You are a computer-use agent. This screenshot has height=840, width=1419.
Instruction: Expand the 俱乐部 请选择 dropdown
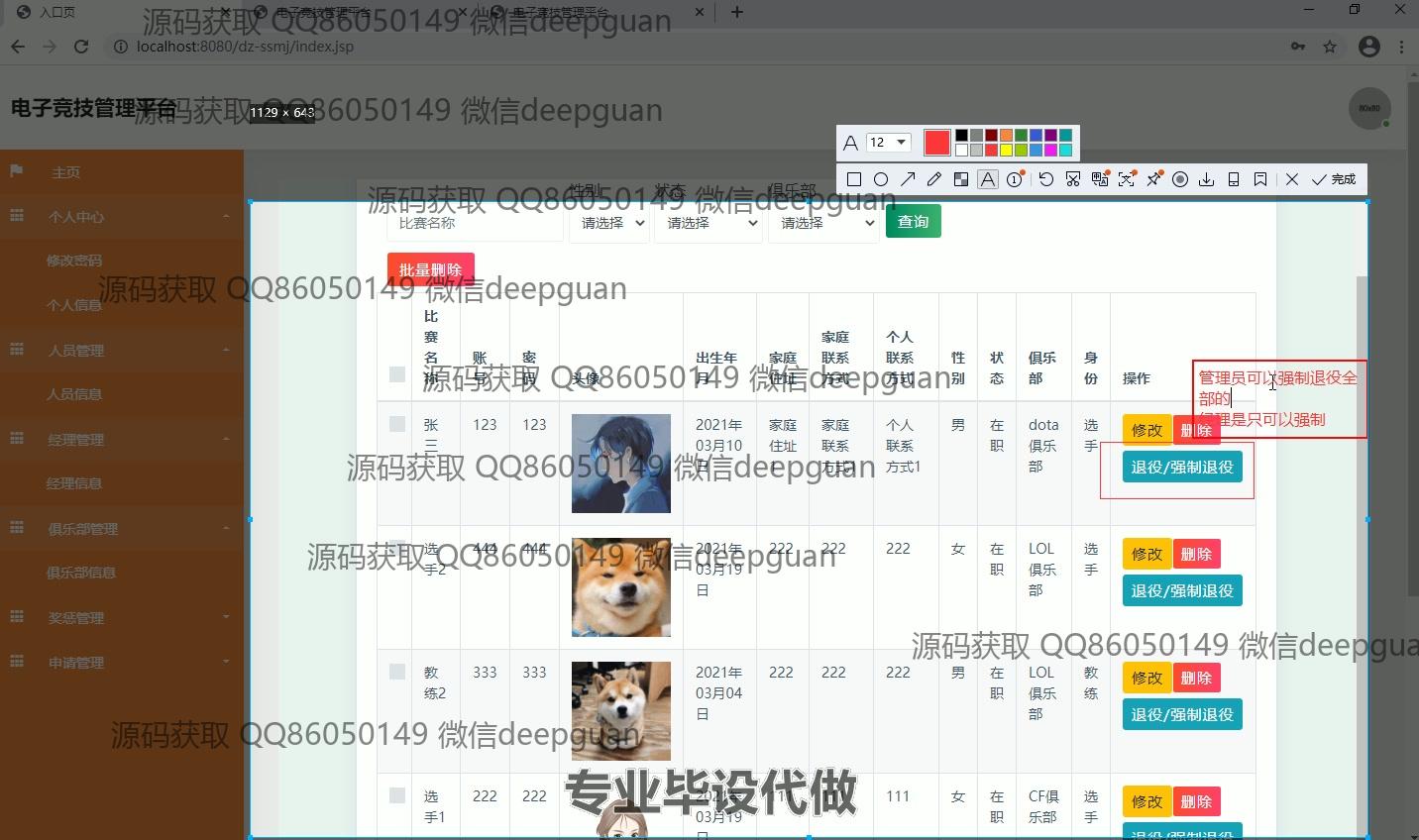pyautogui.click(x=823, y=224)
